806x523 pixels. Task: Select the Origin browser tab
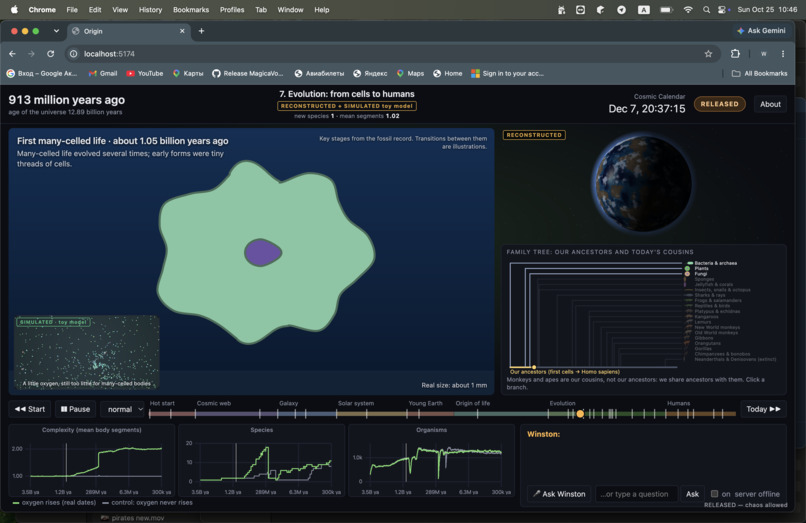[x=129, y=31]
